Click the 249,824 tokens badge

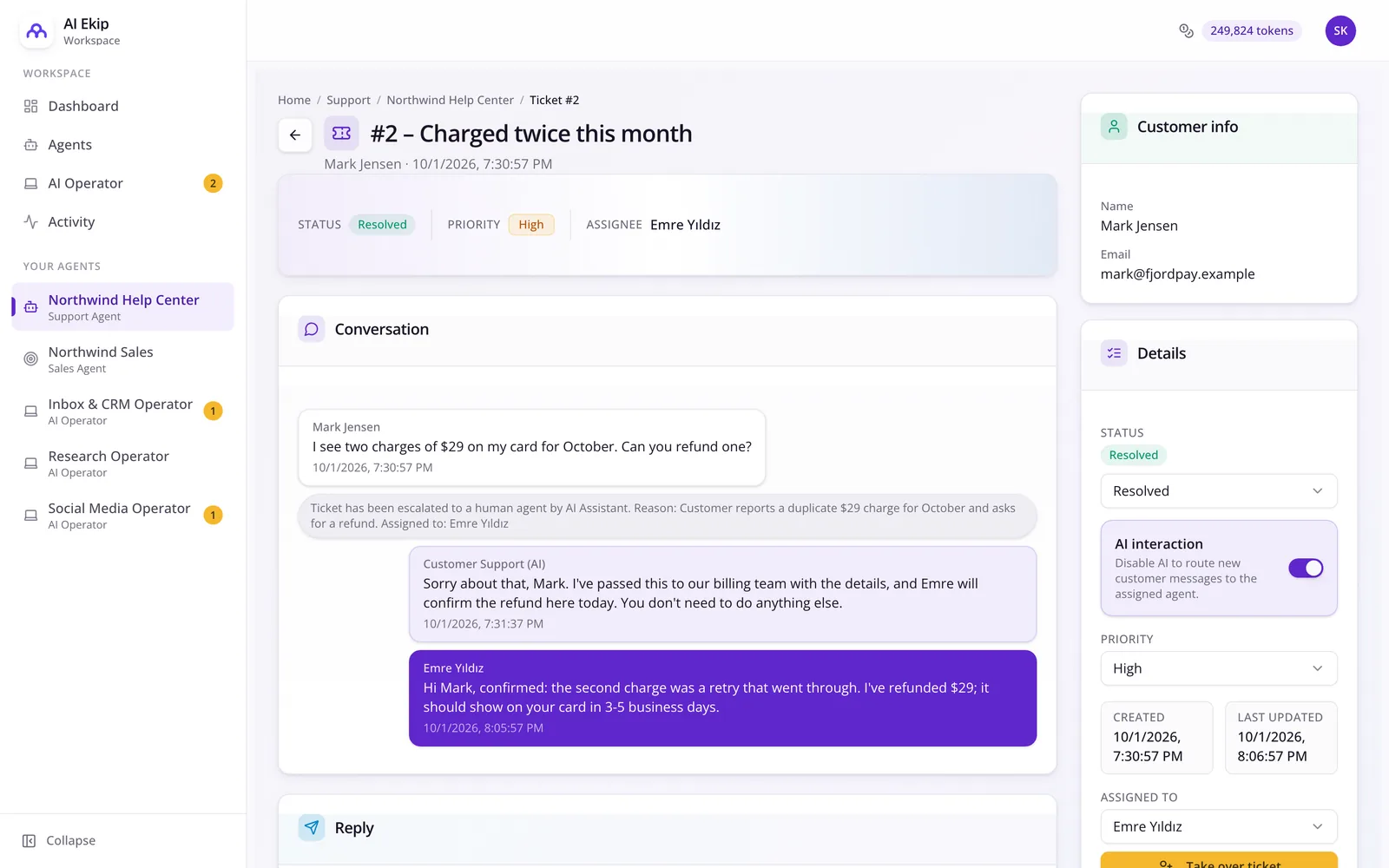click(1251, 30)
